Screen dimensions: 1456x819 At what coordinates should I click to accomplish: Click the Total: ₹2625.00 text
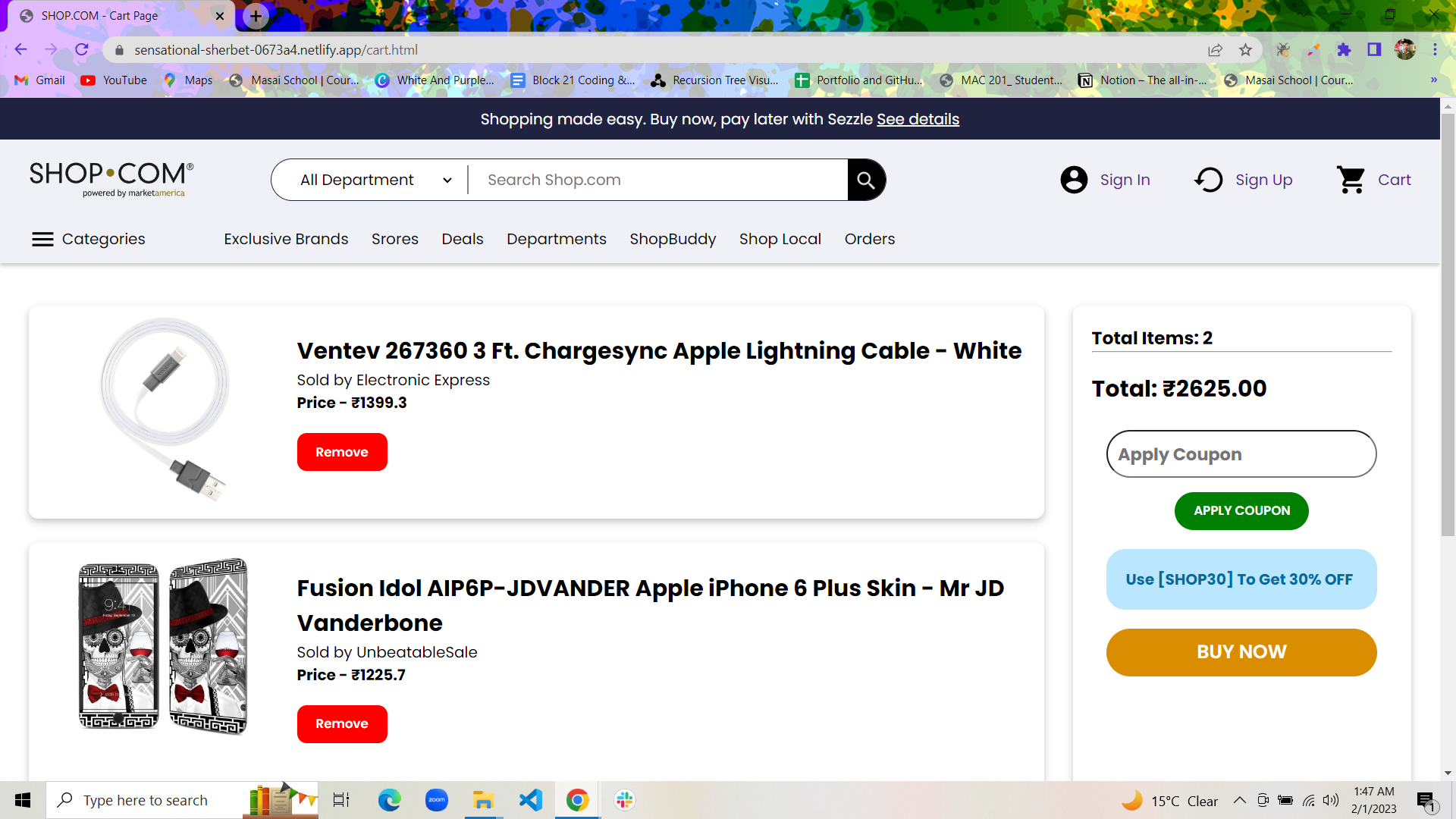(1179, 388)
